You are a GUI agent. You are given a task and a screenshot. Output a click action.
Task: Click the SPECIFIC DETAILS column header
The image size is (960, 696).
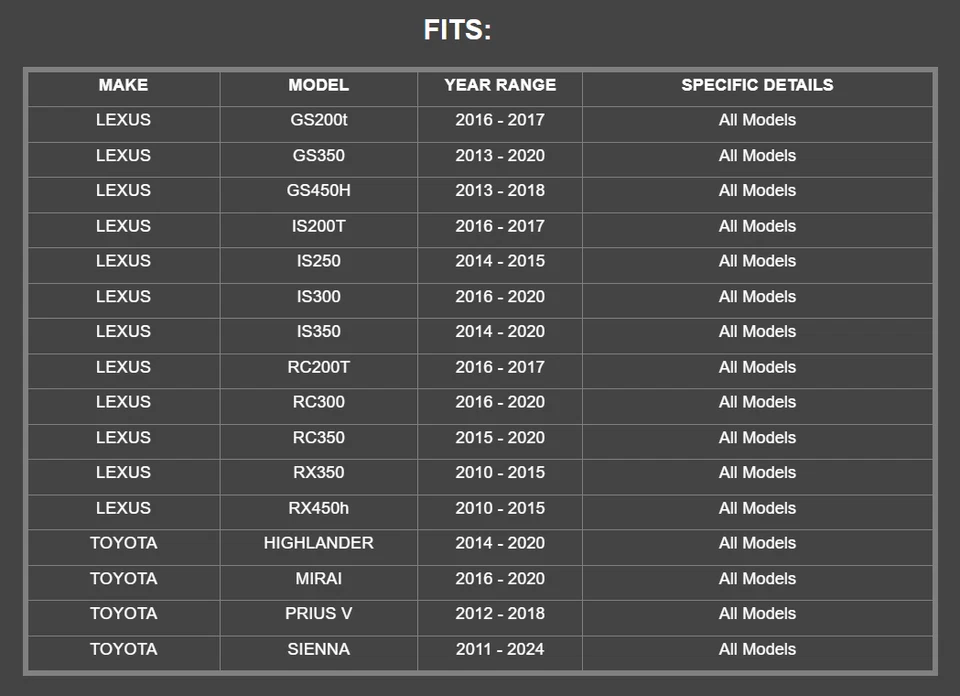757,85
